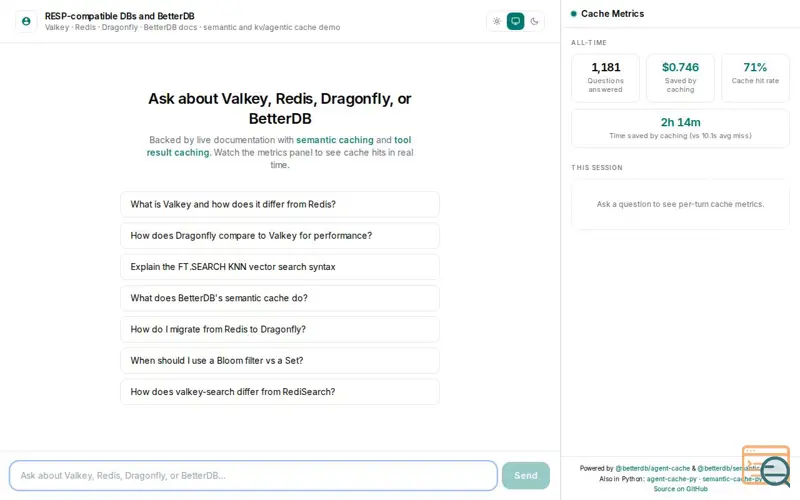Open the @betterdb/agent-cache link

click(x=653, y=468)
